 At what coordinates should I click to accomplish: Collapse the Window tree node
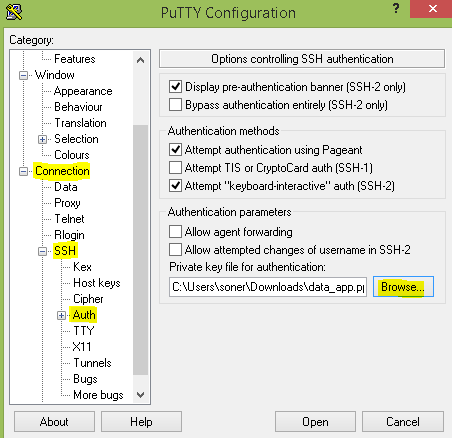tap(23, 75)
